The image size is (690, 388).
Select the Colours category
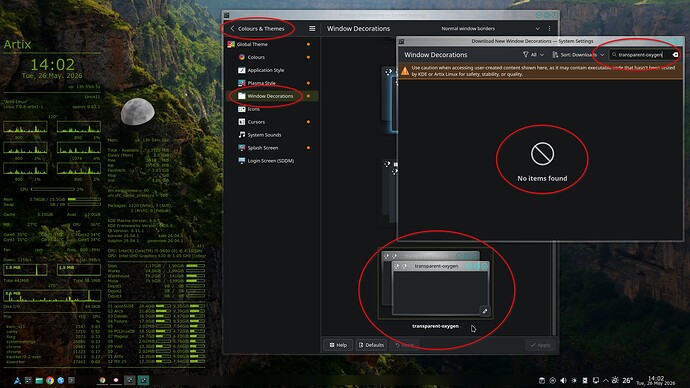(x=272, y=57)
